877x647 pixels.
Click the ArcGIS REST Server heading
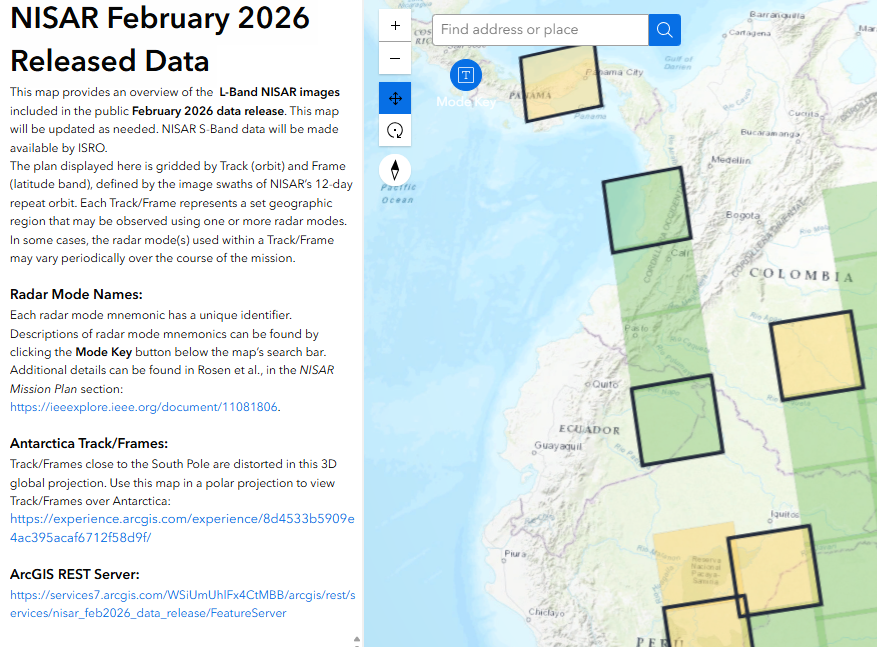[75, 574]
